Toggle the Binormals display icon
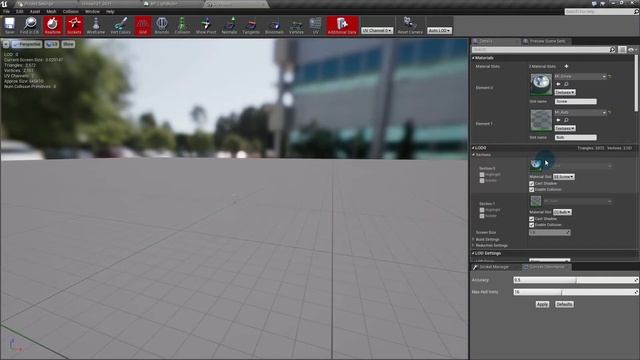Viewport: 640px width, 360px height. click(x=274, y=26)
